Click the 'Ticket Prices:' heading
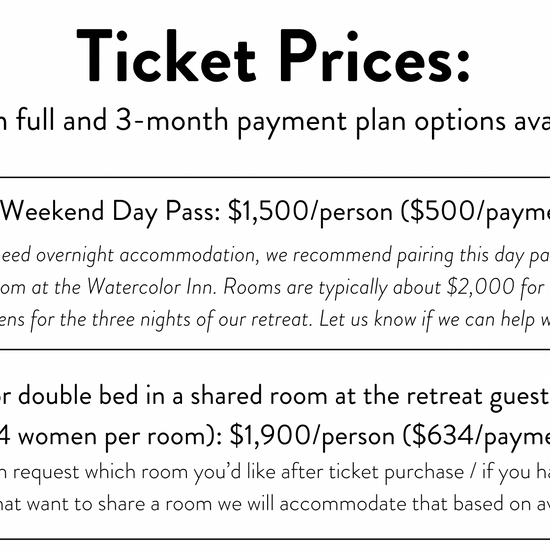550x550 pixels. [x=273, y=56]
